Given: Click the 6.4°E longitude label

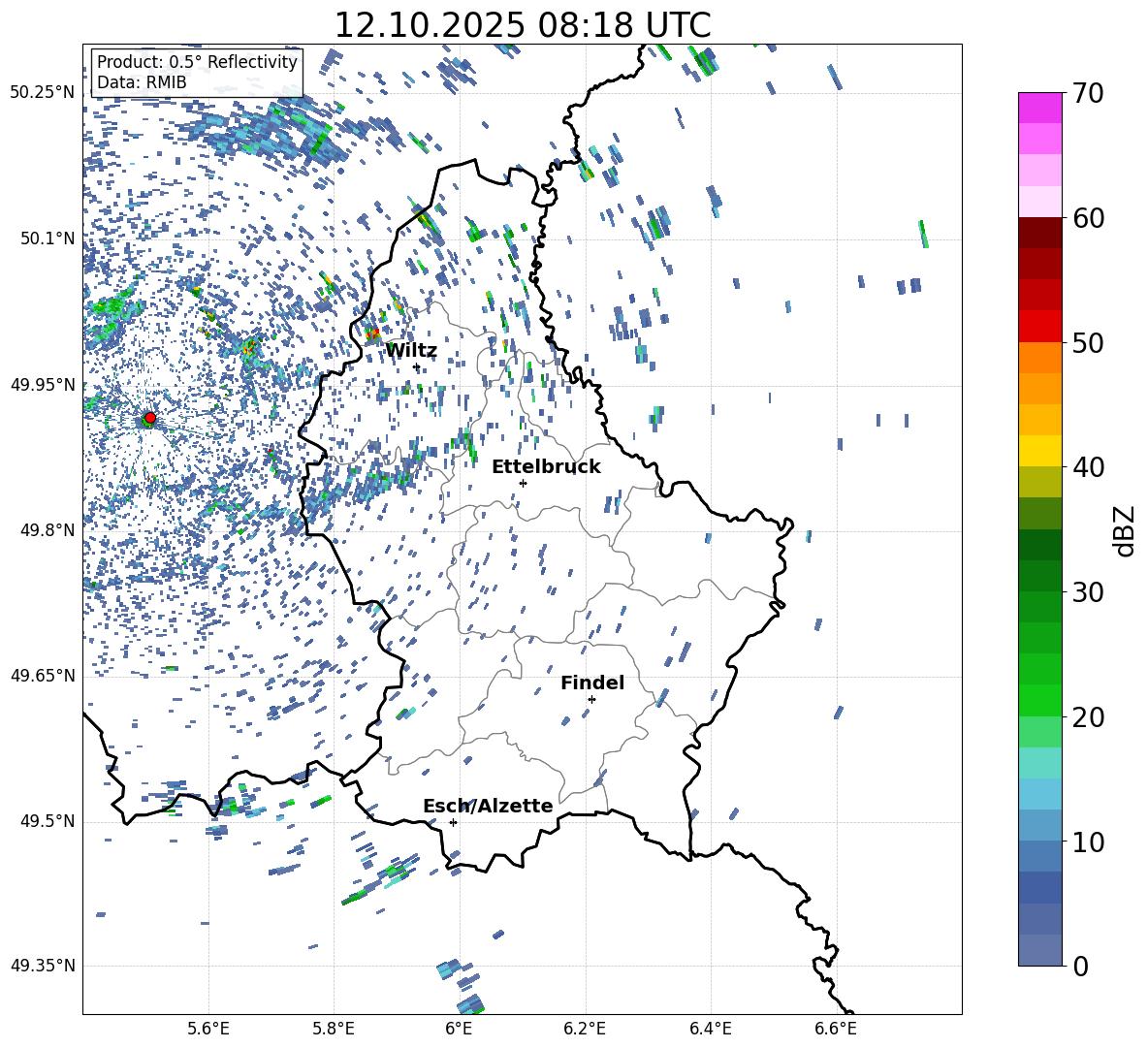Looking at the screenshot, I should (x=710, y=1029).
